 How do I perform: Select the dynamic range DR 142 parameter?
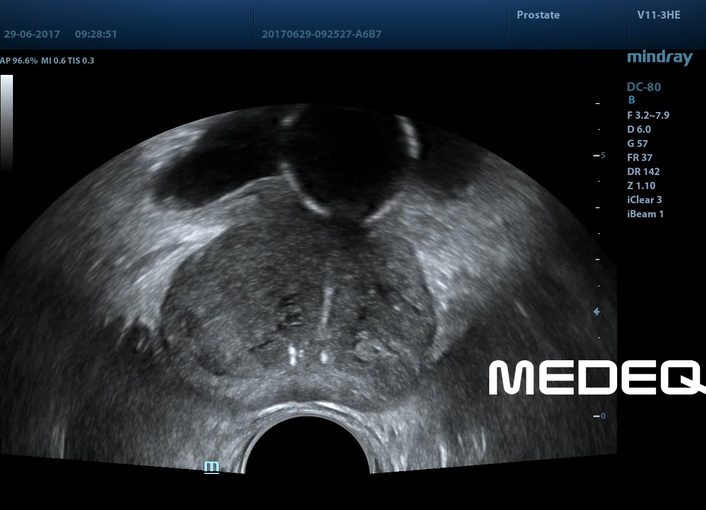pyautogui.click(x=642, y=171)
